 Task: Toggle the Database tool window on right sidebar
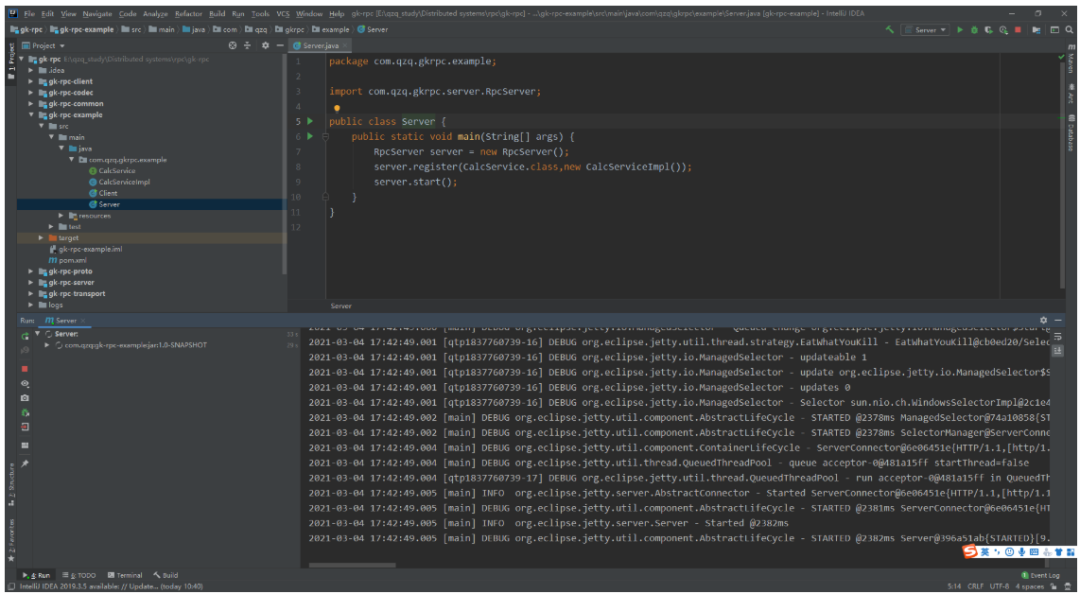(x=1070, y=132)
